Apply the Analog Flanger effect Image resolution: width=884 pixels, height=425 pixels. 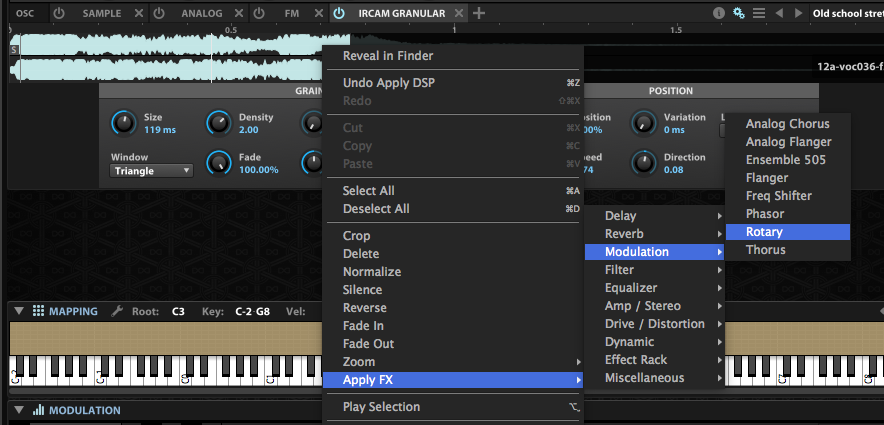click(x=788, y=142)
